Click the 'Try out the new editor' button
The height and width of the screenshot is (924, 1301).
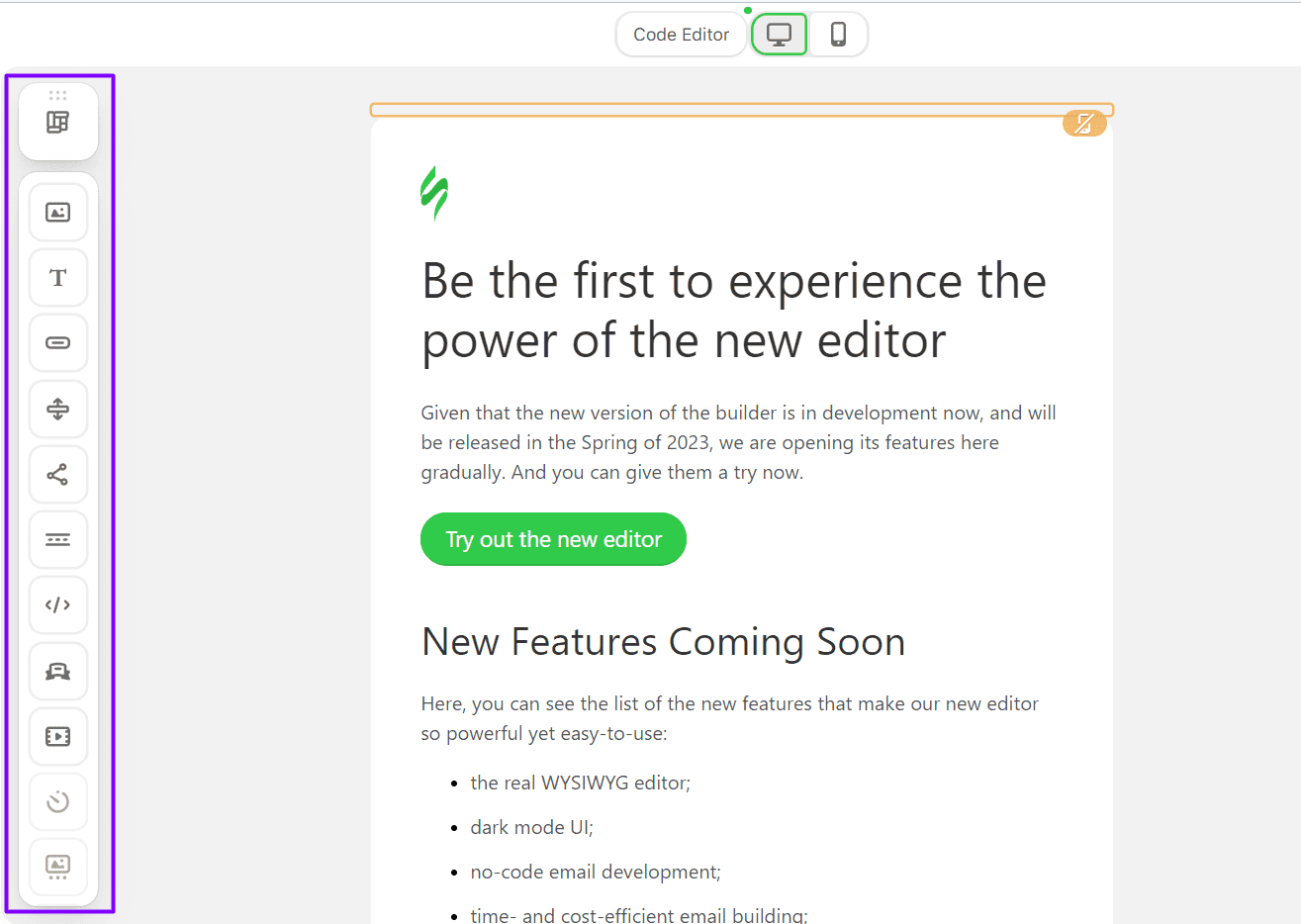point(553,539)
